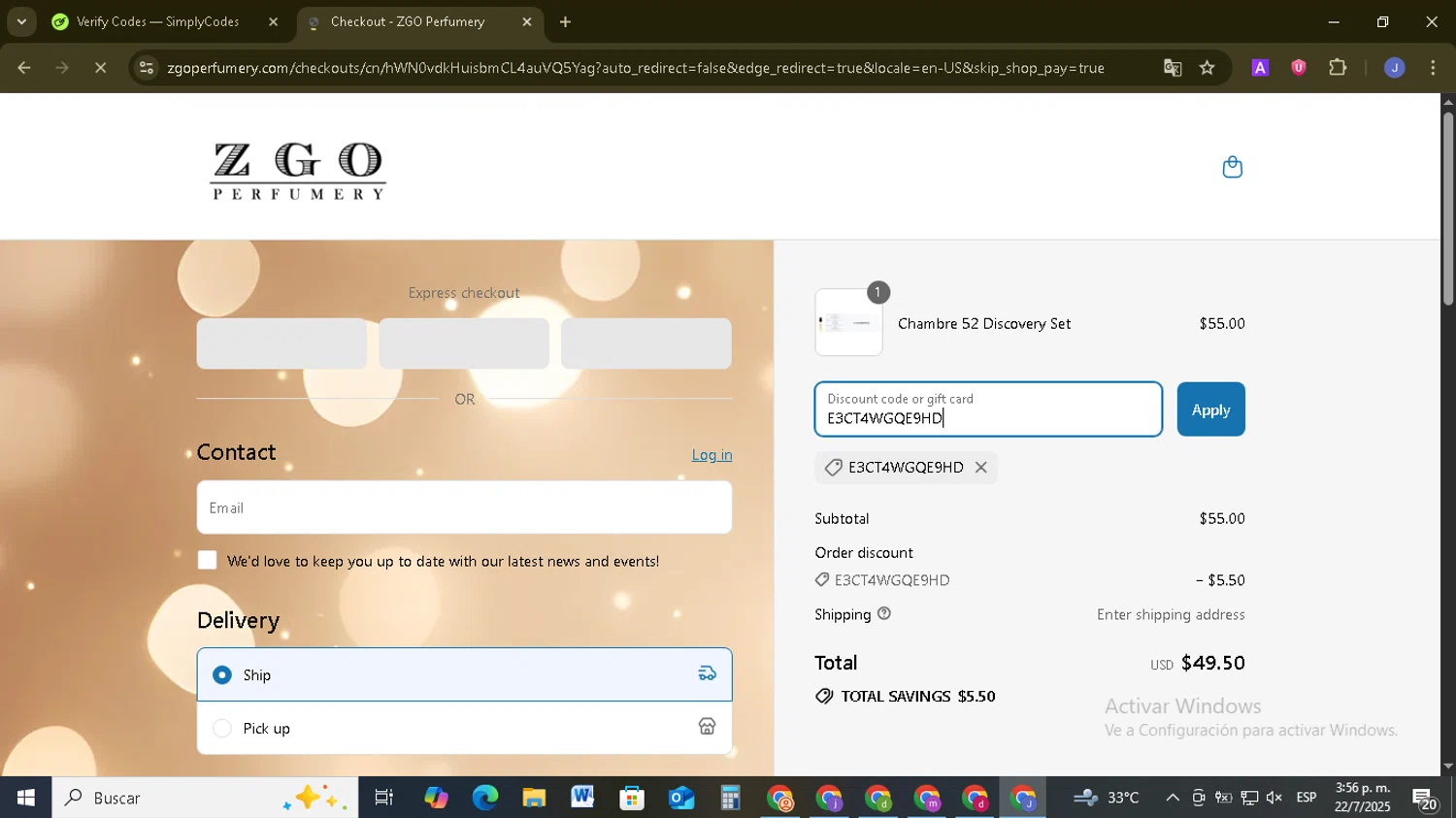The width and height of the screenshot is (1456, 818).
Task: Launch Microsoft Edge from taskbar
Action: tap(484, 798)
